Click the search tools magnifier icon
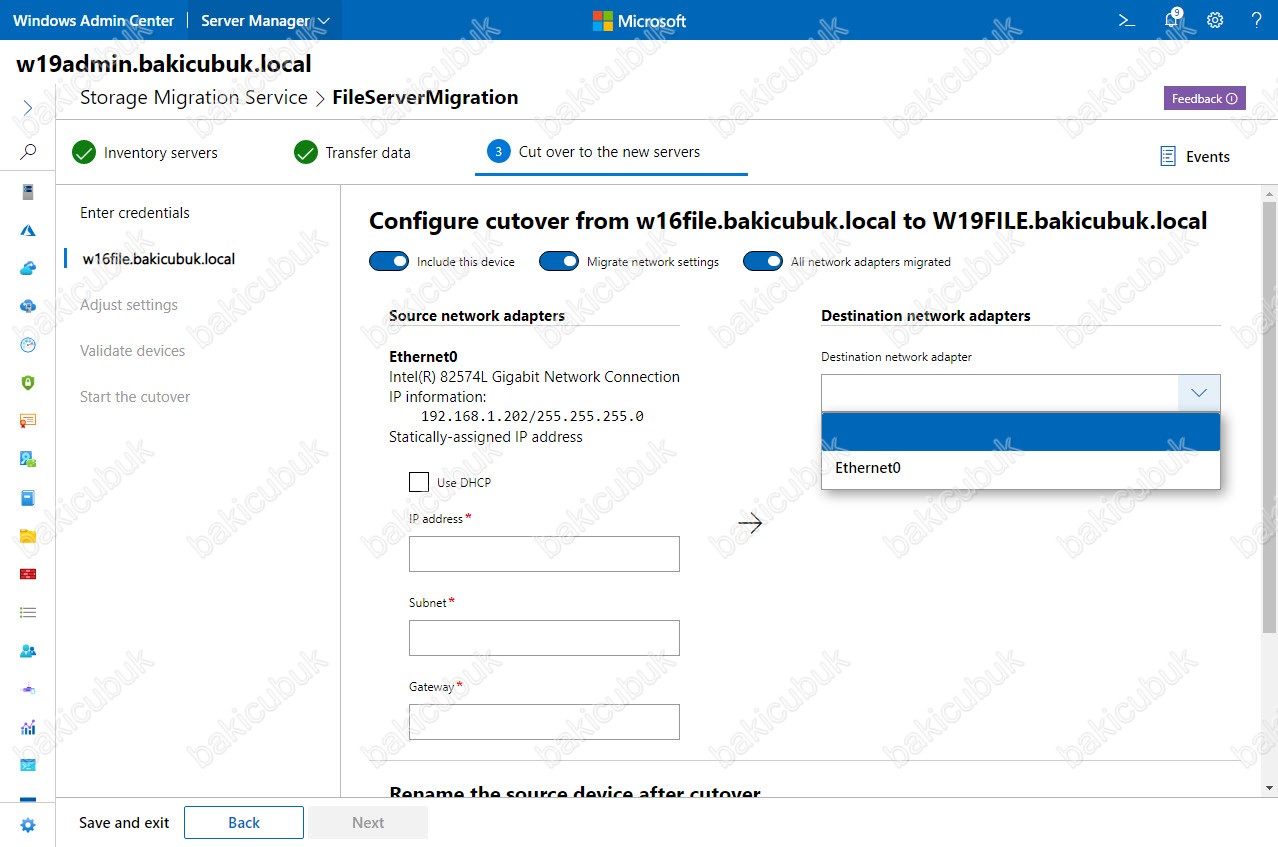This screenshot has height=847, width=1278. tap(28, 152)
